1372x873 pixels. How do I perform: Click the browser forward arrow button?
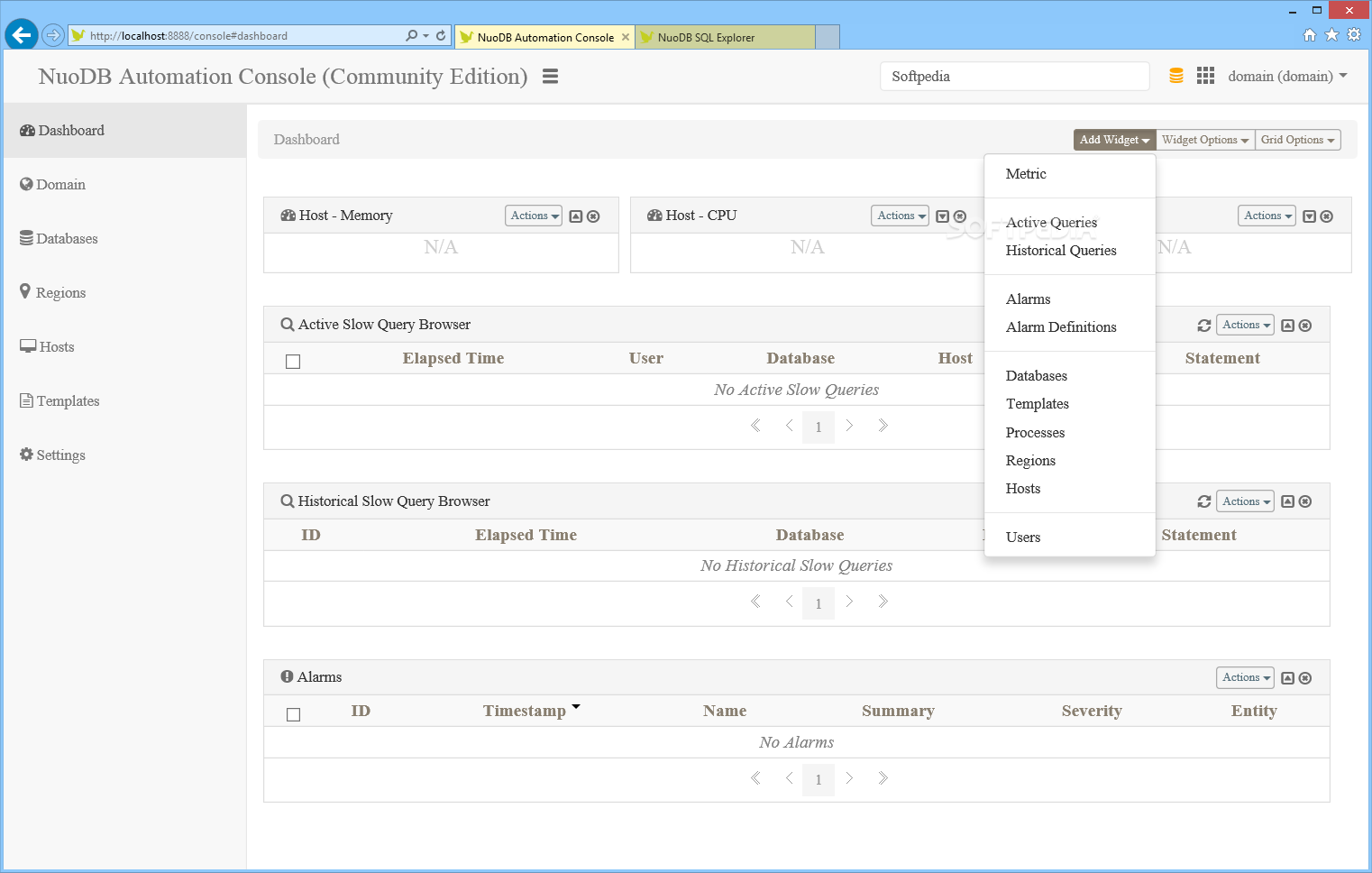(53, 35)
